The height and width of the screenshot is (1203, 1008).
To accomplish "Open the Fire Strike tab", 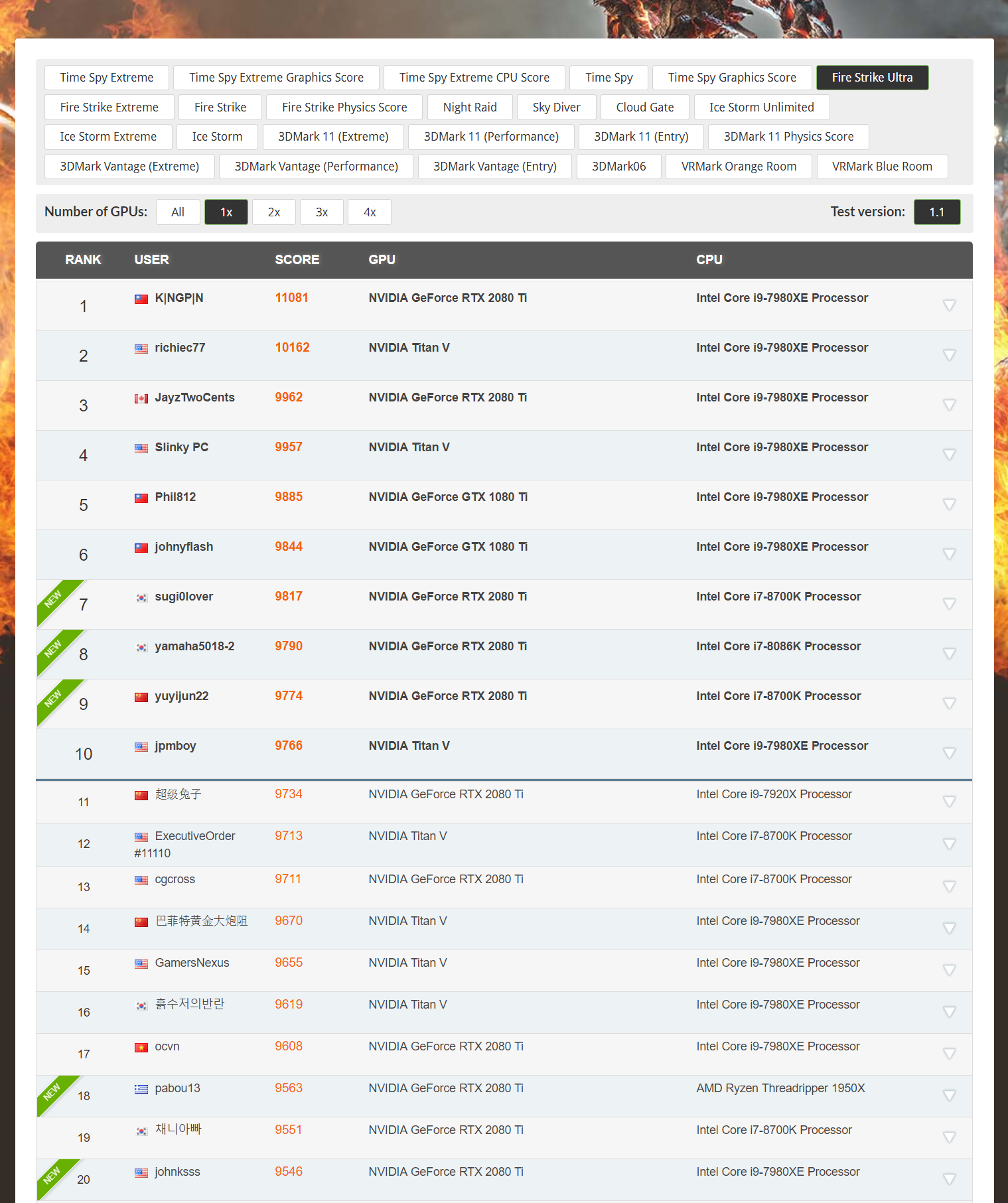I will tap(220, 107).
